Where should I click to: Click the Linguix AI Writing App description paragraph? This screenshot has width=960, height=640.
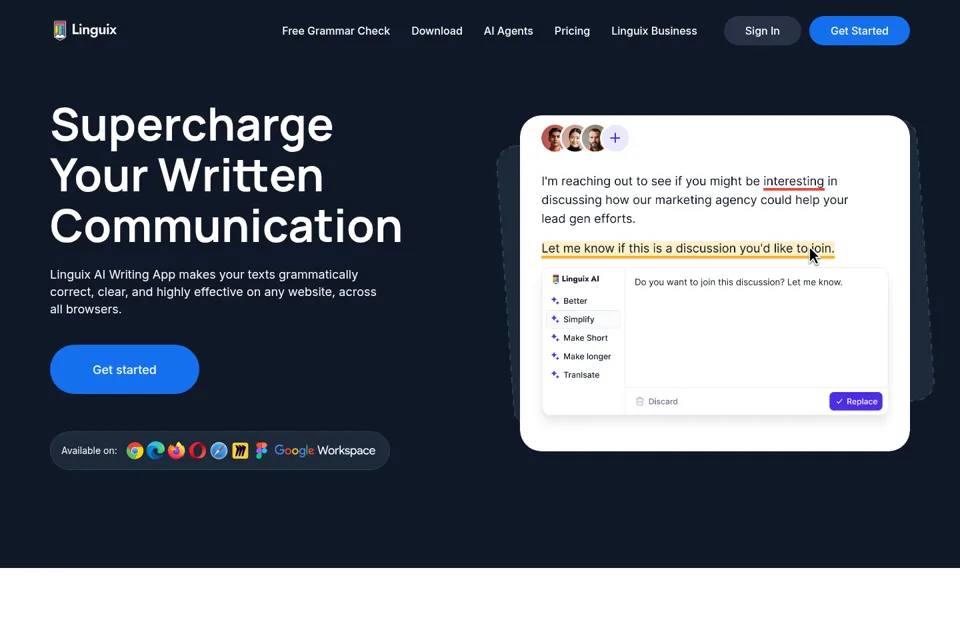pos(213,292)
